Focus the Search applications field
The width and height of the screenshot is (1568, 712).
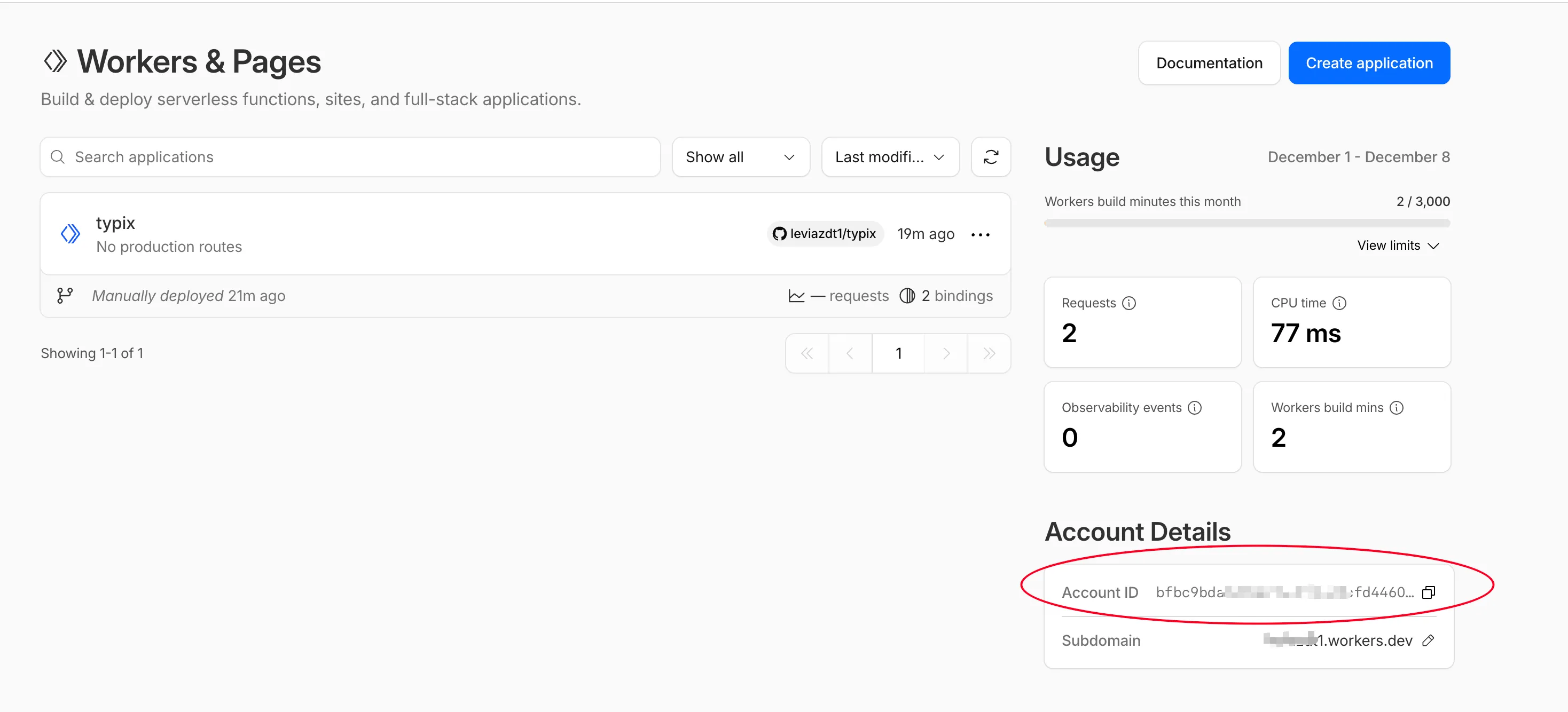pyautogui.click(x=359, y=157)
